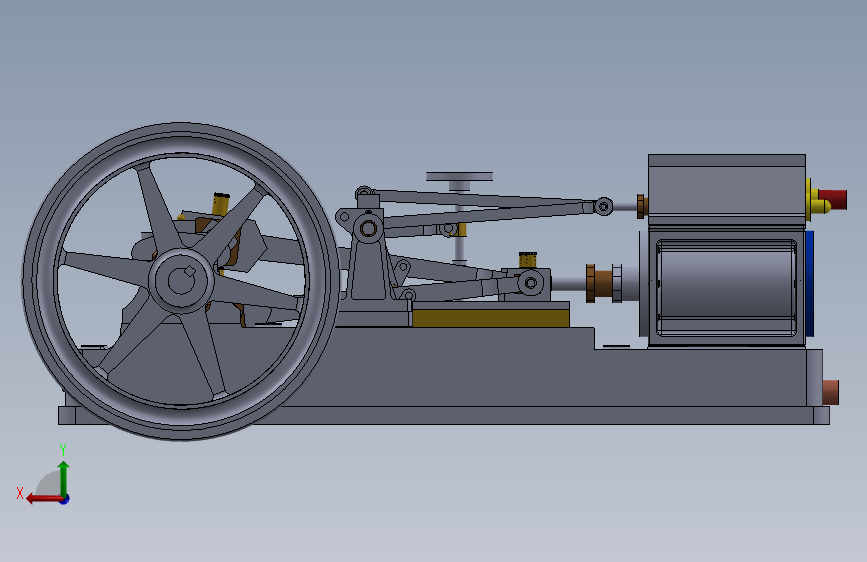Select the round handwheel disc above linkage
The width and height of the screenshot is (867, 562).
tap(459, 176)
